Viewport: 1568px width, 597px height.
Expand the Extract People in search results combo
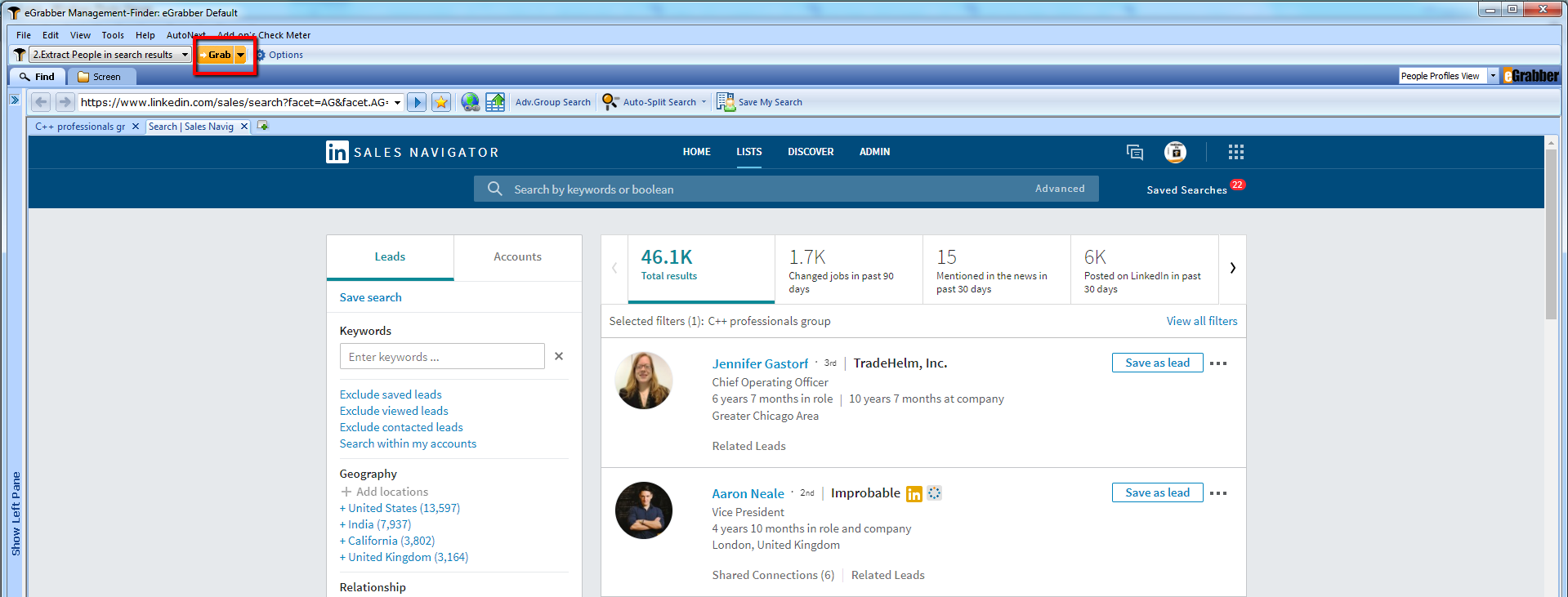(185, 55)
